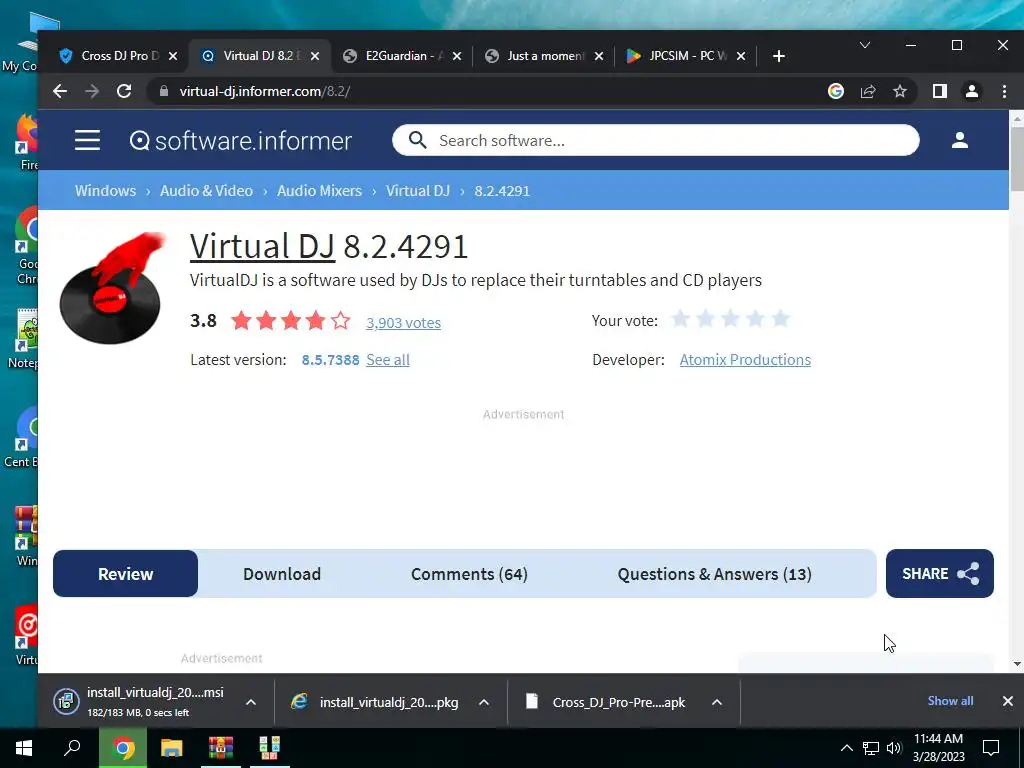Vote four stars in Your vote

tap(756, 319)
